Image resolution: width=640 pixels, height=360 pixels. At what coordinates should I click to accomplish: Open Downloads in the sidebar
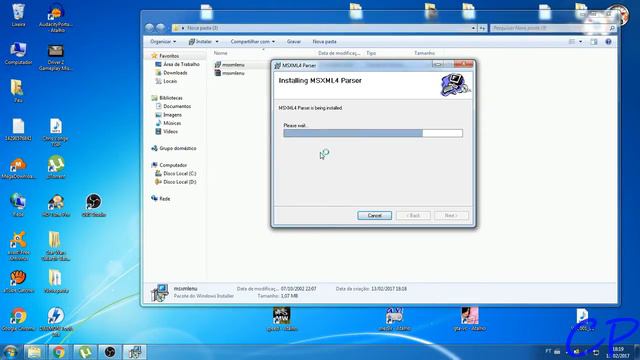(175, 73)
